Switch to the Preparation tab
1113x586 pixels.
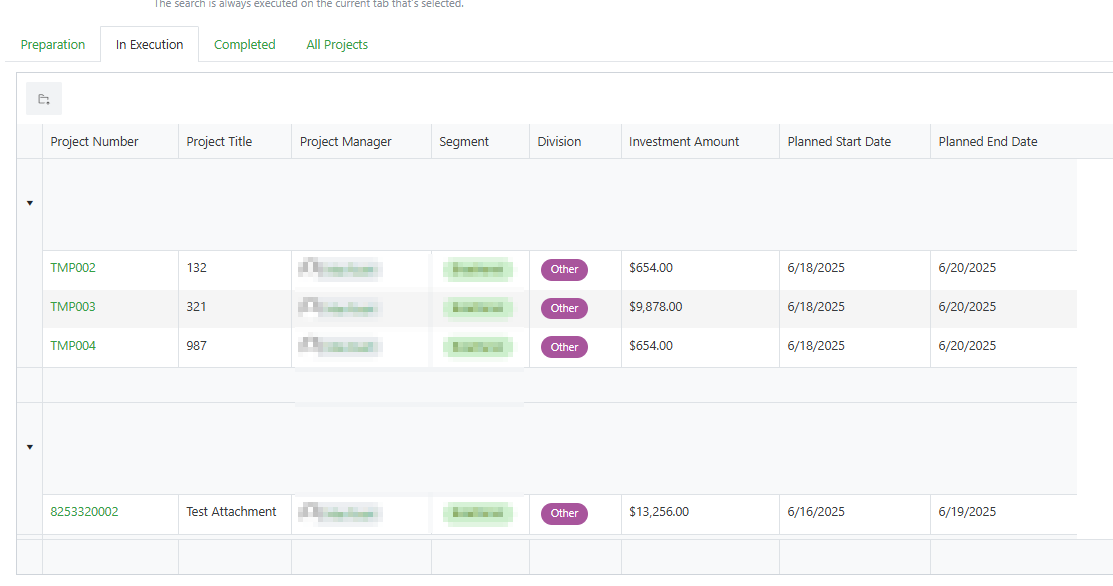coord(53,45)
